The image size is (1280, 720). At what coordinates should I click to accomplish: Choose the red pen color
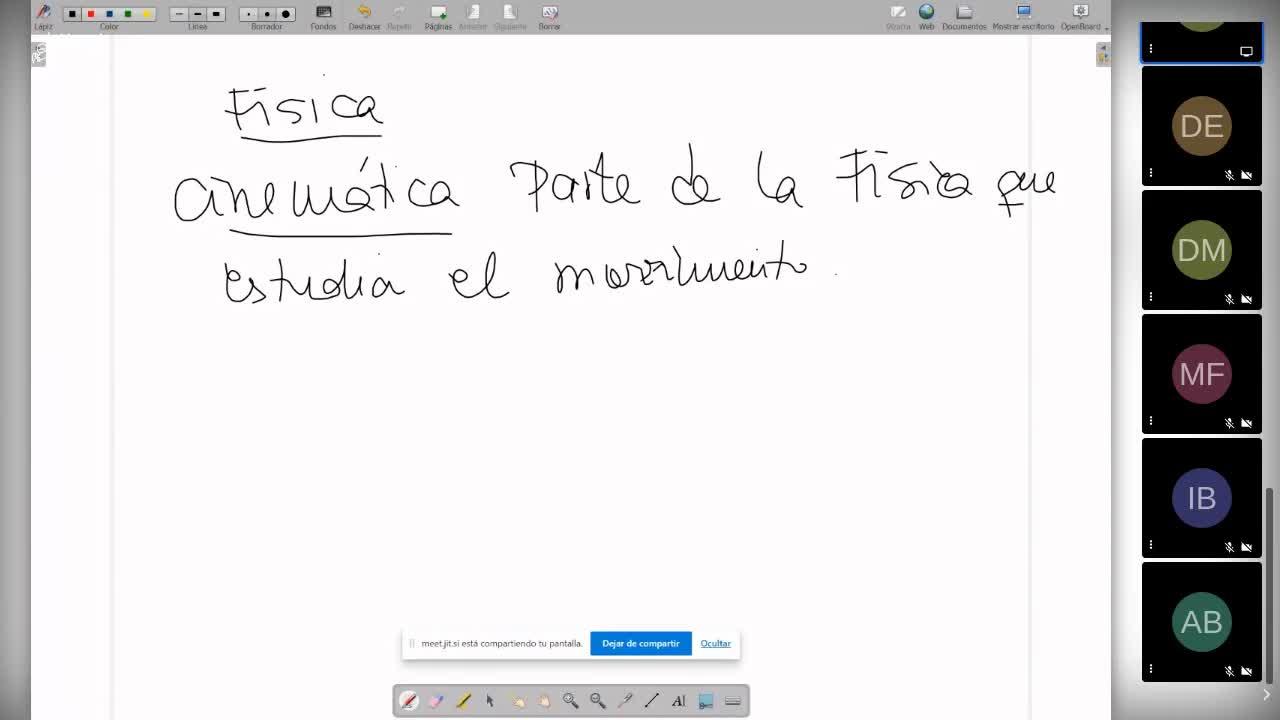pyautogui.click(x=91, y=14)
